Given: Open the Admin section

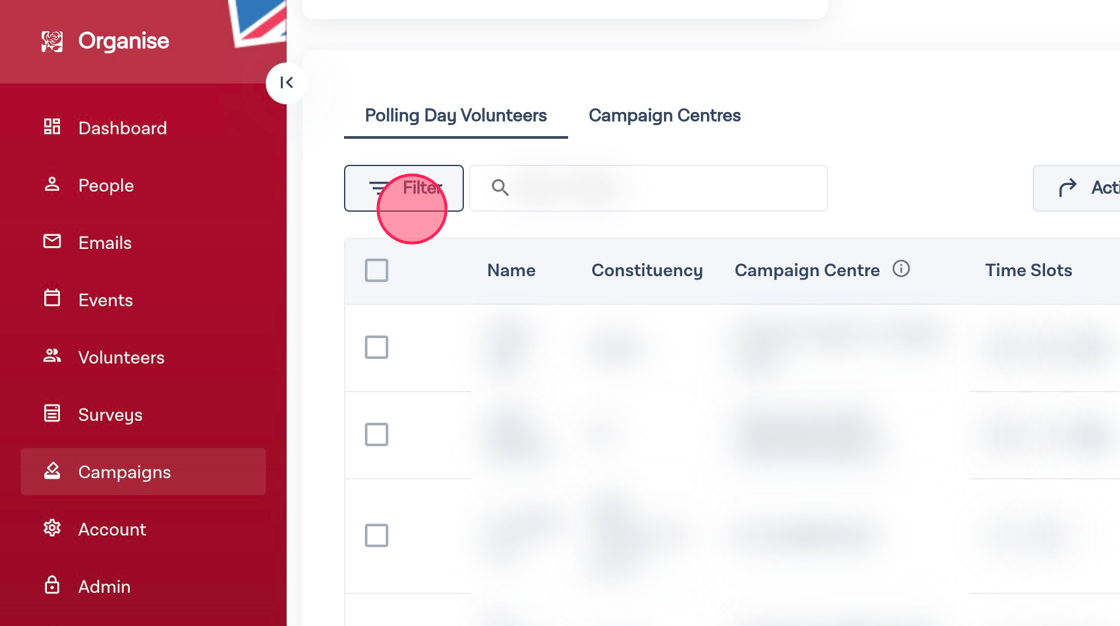Looking at the screenshot, I should [x=104, y=587].
